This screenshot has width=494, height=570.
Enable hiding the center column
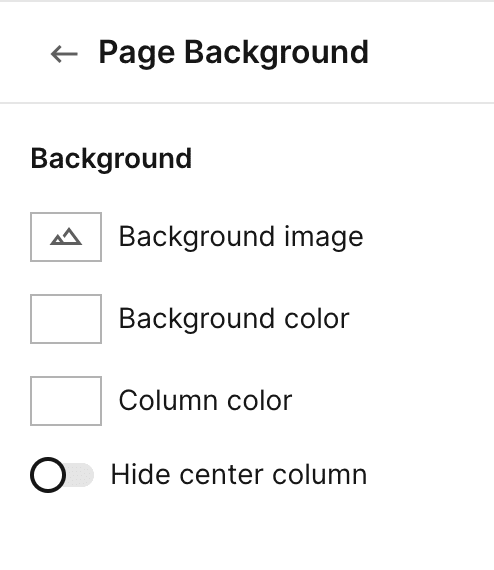point(62,475)
